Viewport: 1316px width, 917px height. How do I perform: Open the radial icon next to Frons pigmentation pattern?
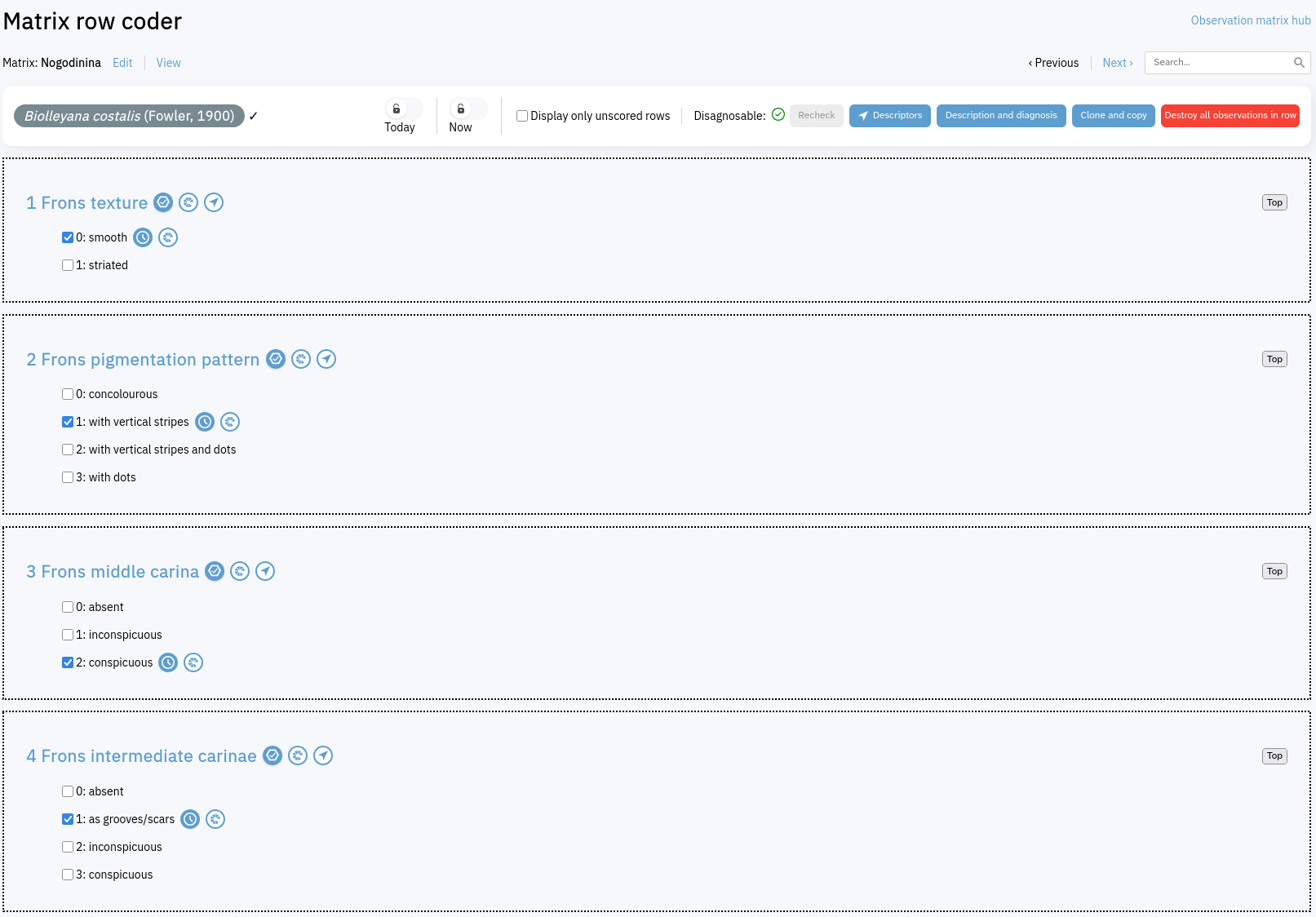301,359
